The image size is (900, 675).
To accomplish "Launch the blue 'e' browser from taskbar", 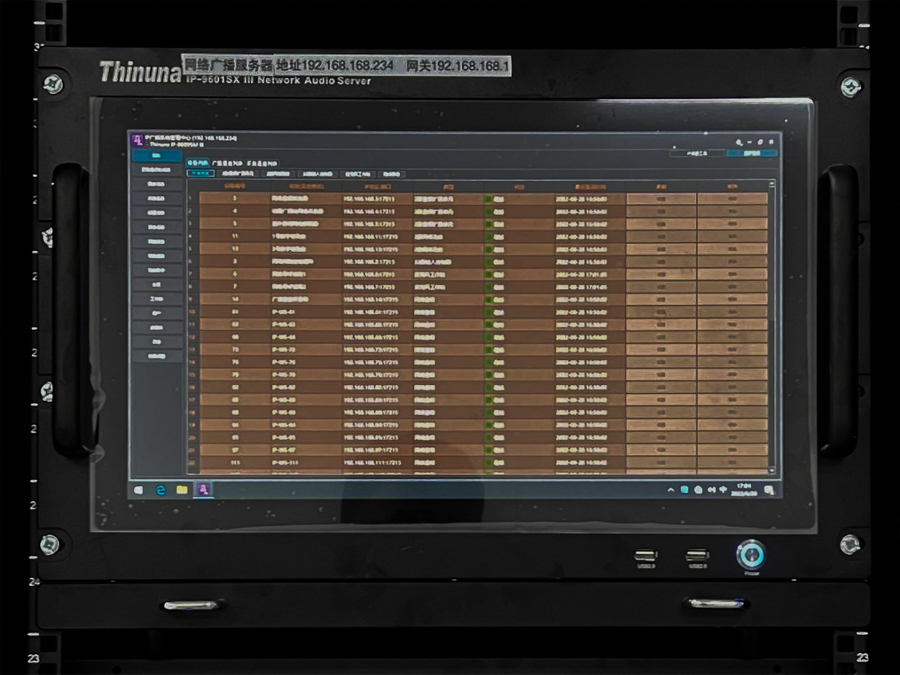I will [x=161, y=490].
